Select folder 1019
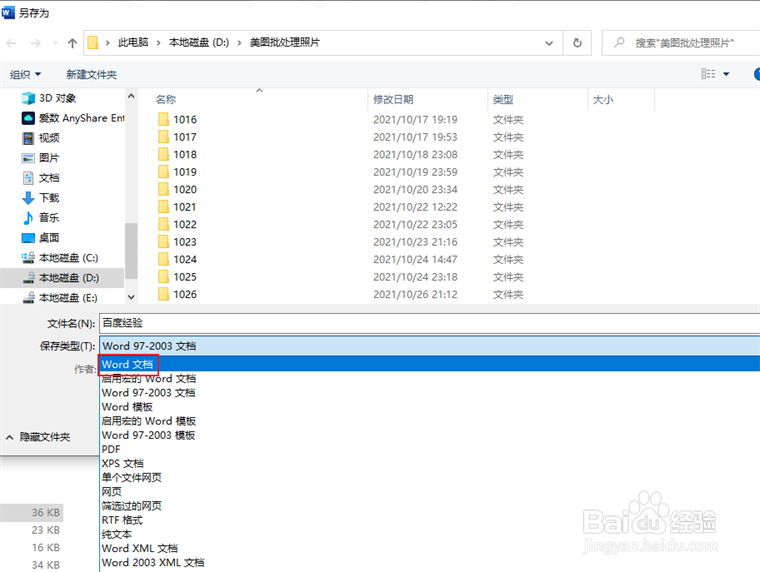760x572 pixels. coord(177,172)
